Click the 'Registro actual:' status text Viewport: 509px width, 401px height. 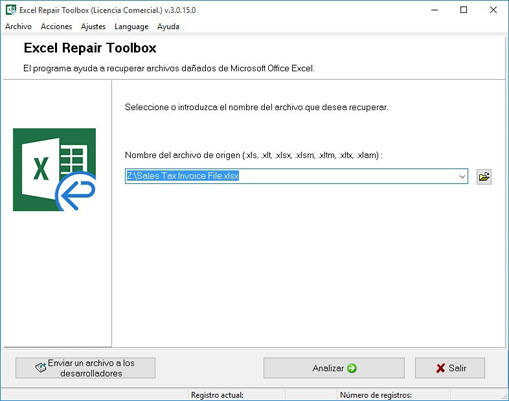pos(217,395)
